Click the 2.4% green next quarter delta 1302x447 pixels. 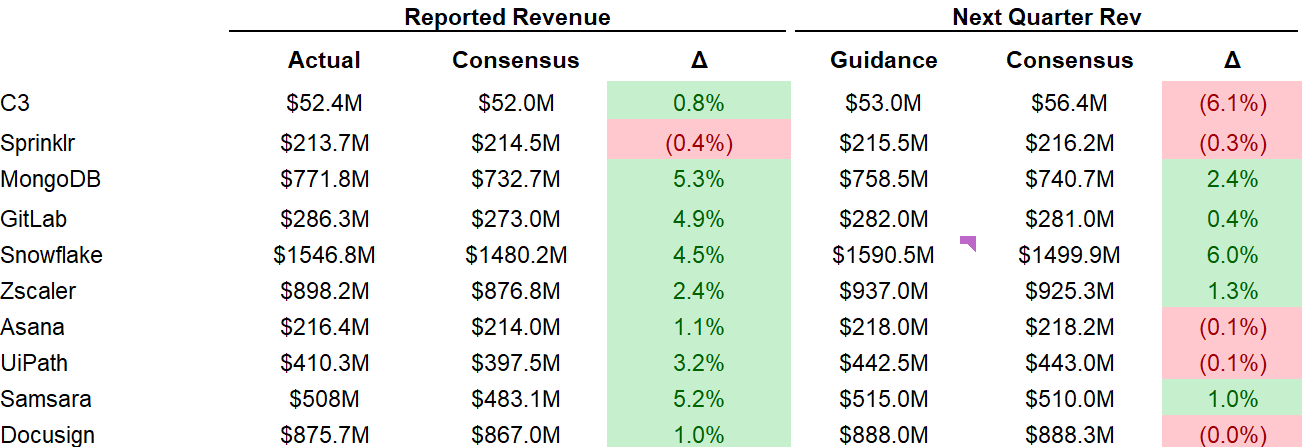[1232, 179]
